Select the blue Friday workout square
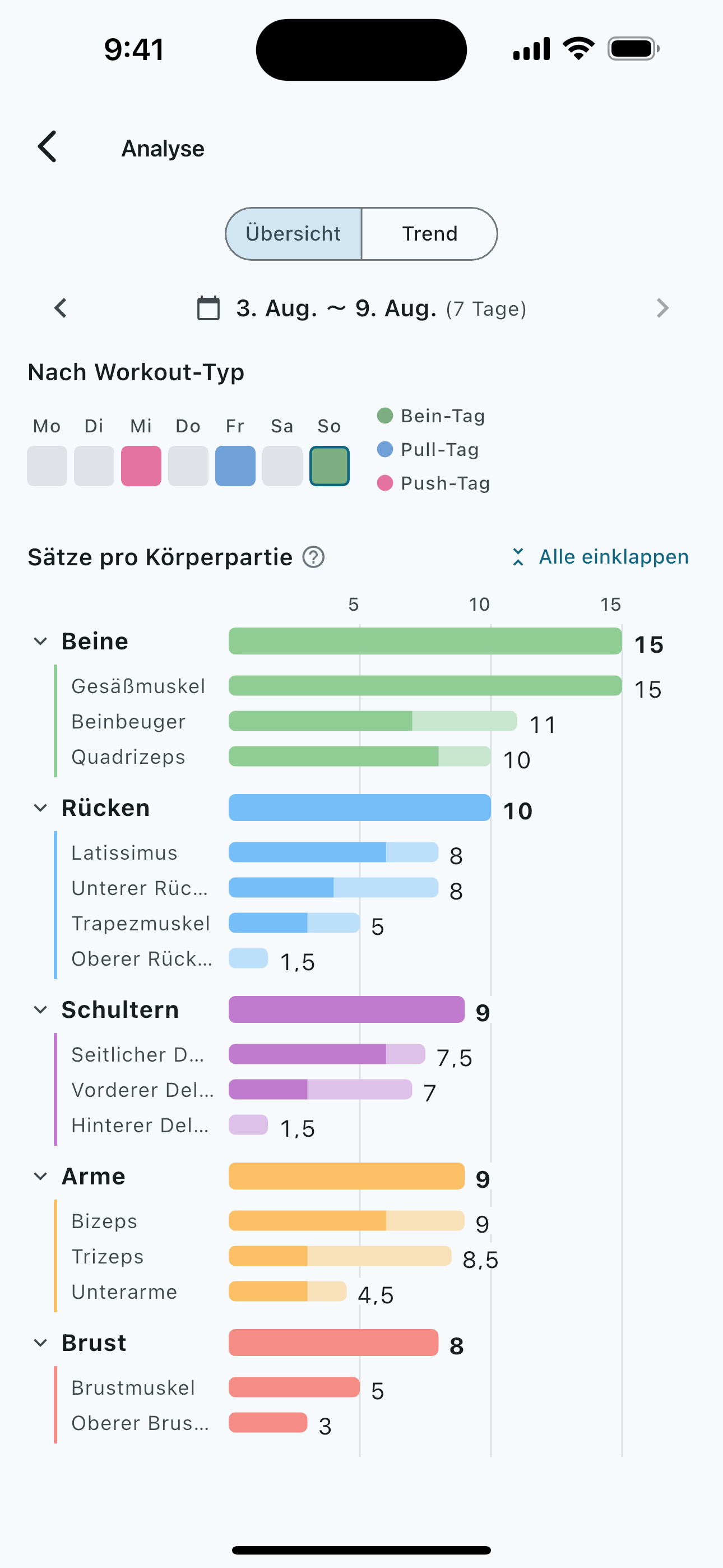The width and height of the screenshot is (723, 1568). tap(235, 466)
